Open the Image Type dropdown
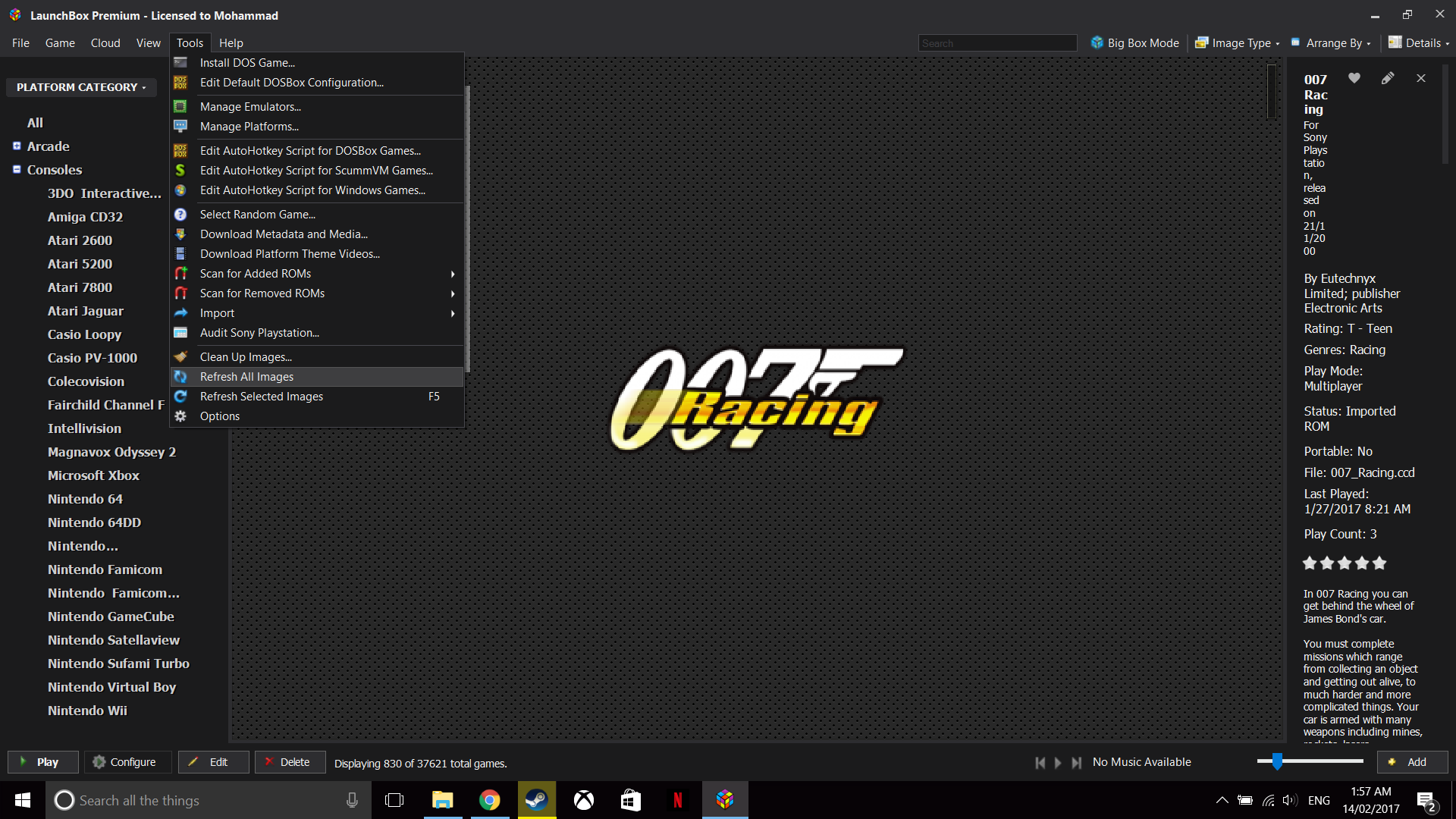 1238,43
